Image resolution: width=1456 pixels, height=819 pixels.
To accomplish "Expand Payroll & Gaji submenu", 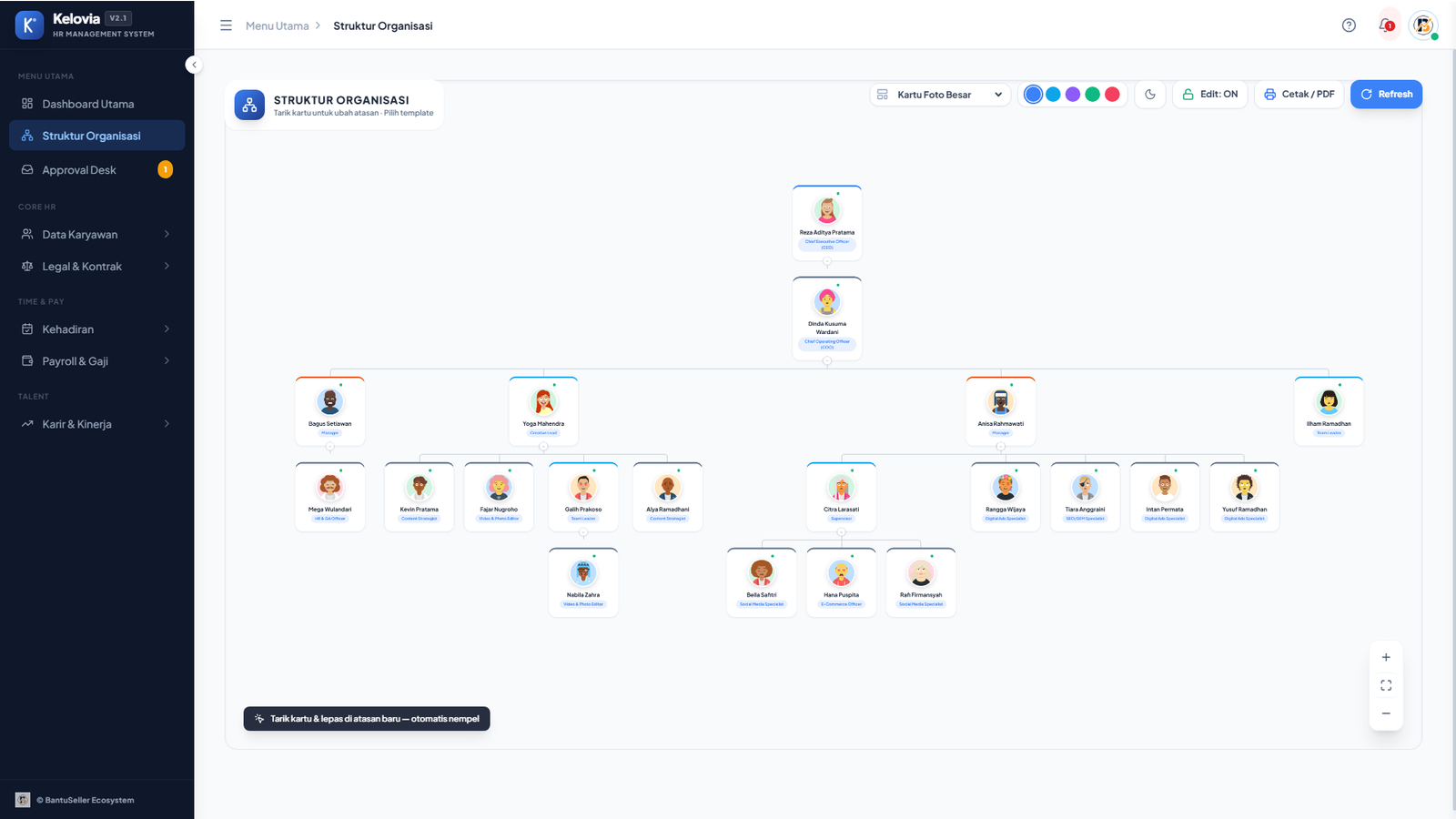I will click(96, 361).
